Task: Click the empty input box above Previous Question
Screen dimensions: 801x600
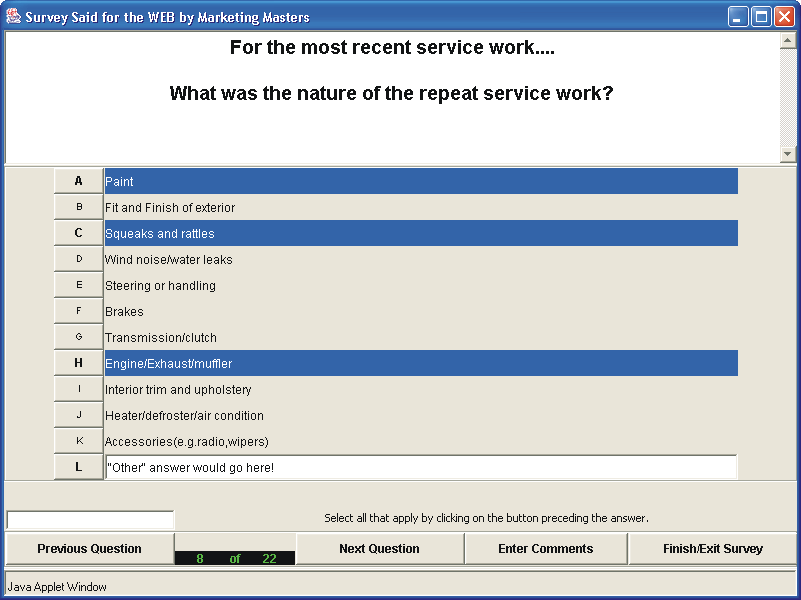Action: pos(90,520)
